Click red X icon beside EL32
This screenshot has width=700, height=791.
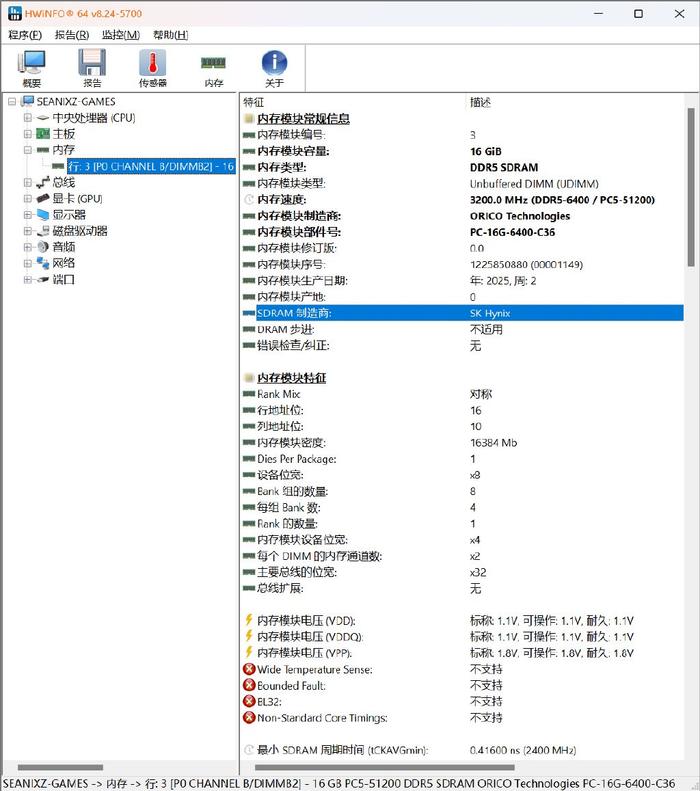pyautogui.click(x=249, y=701)
